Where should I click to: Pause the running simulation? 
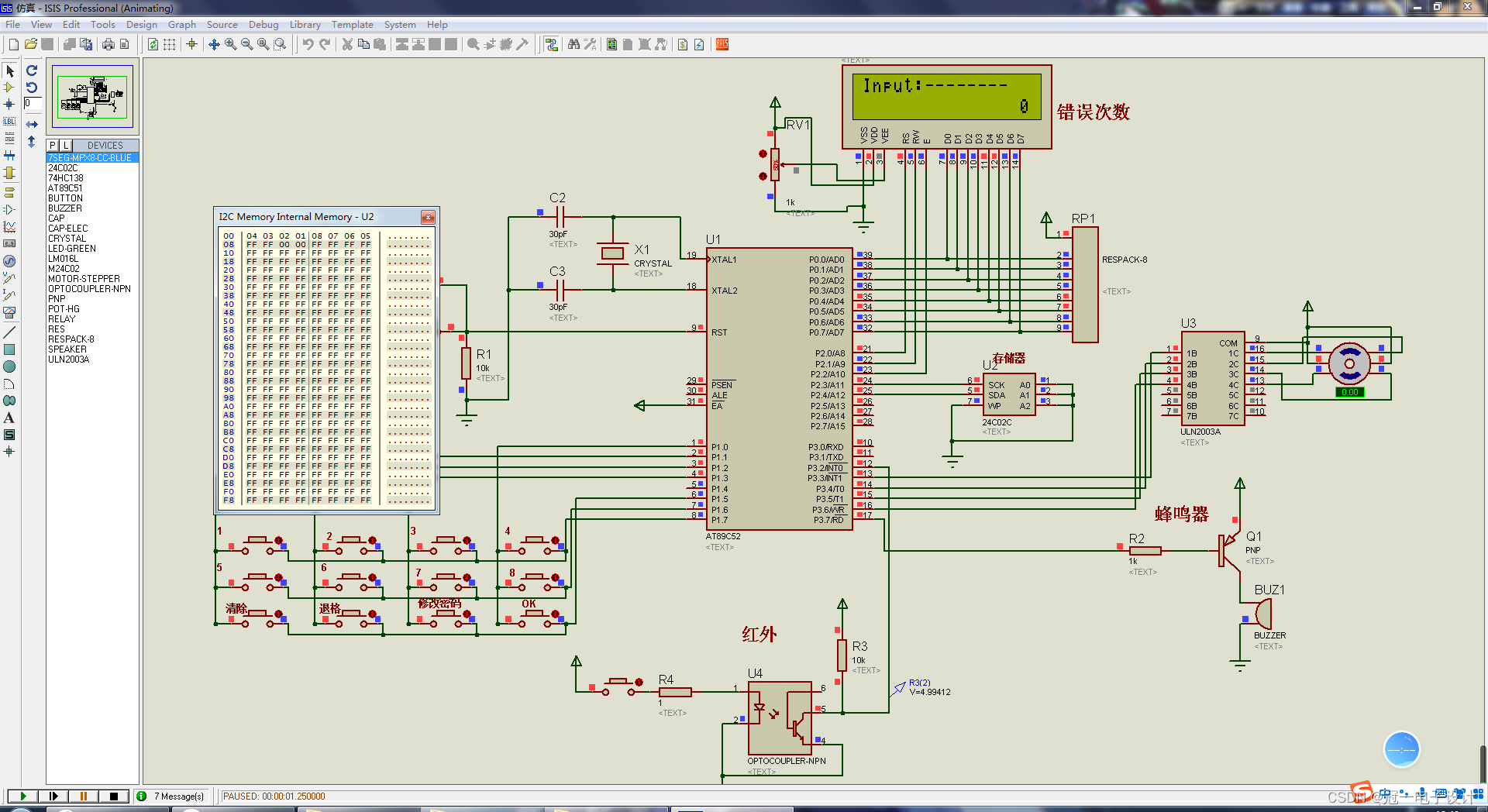coord(83,796)
